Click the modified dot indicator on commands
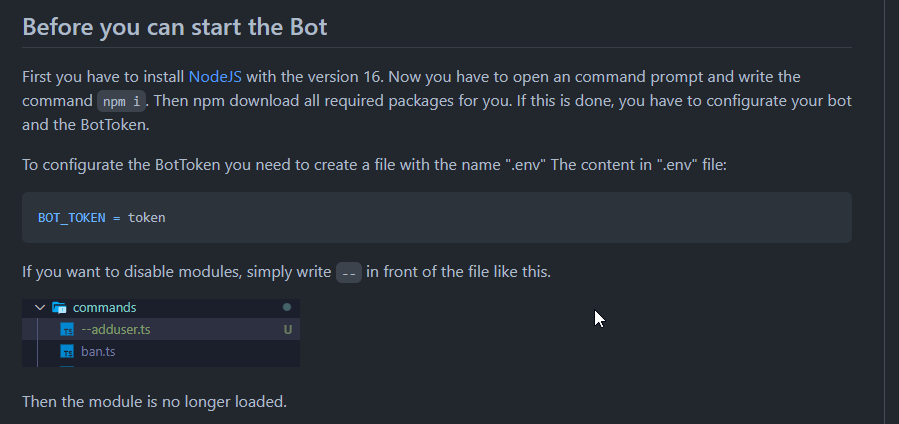Image resolution: width=899 pixels, height=424 pixels. pyautogui.click(x=287, y=308)
